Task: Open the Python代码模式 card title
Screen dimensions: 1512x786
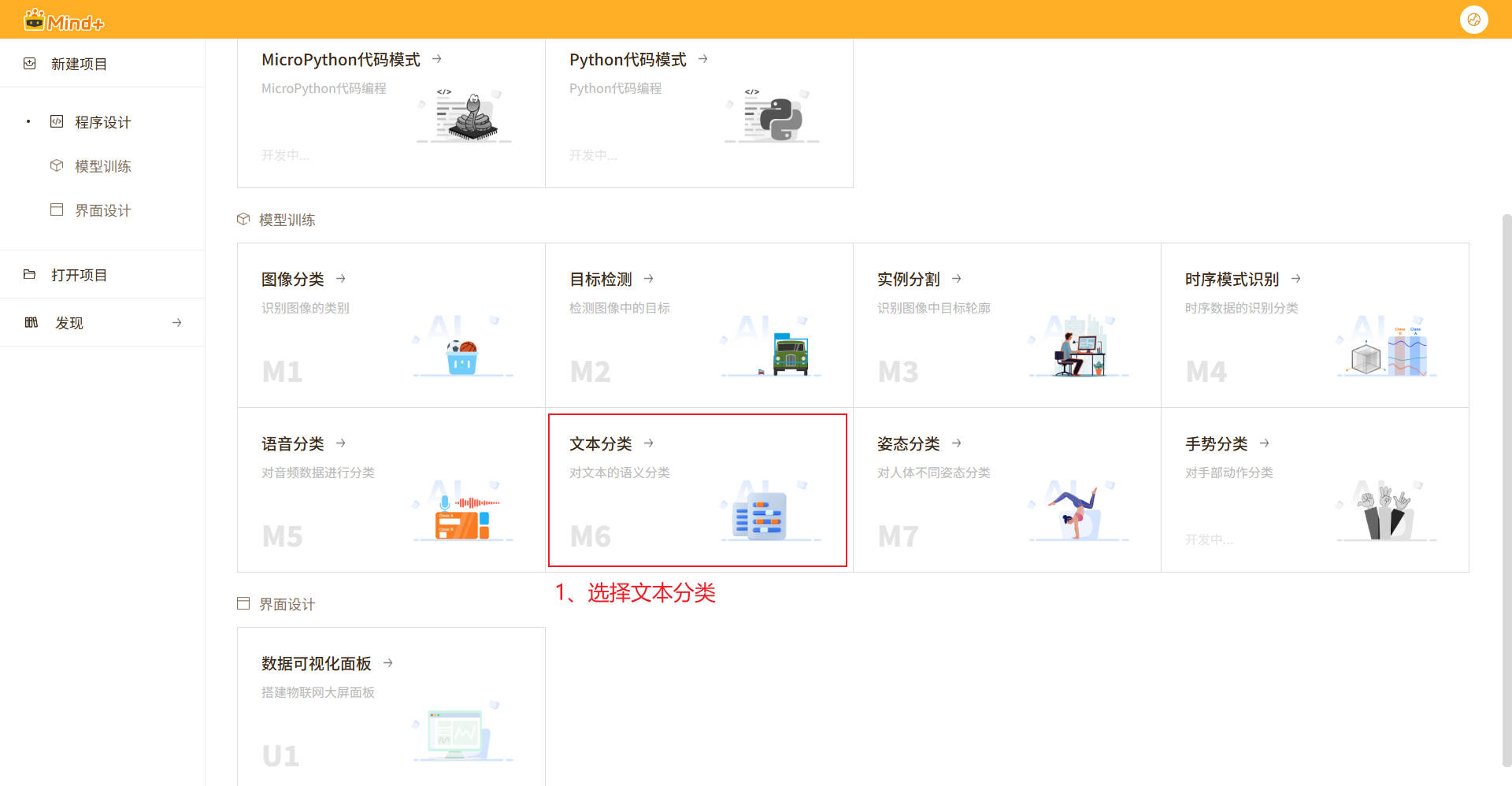Action: [628, 60]
